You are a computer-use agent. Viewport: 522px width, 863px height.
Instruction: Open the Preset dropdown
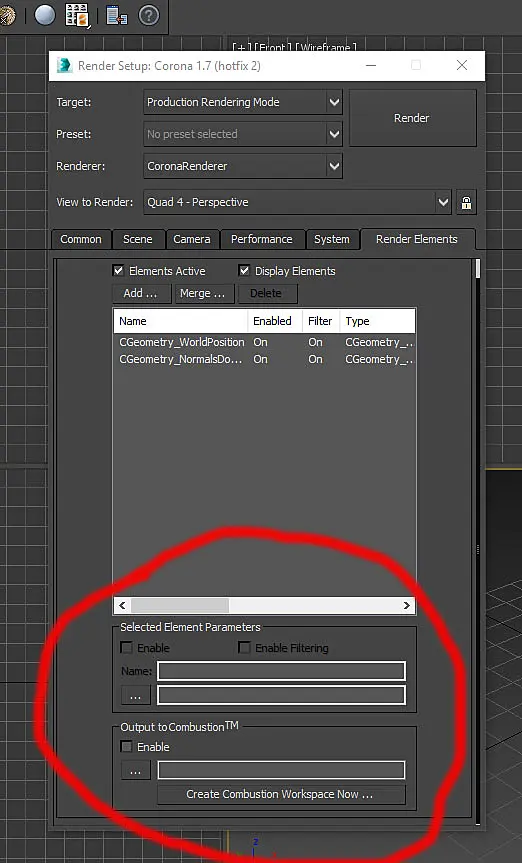pyautogui.click(x=243, y=134)
